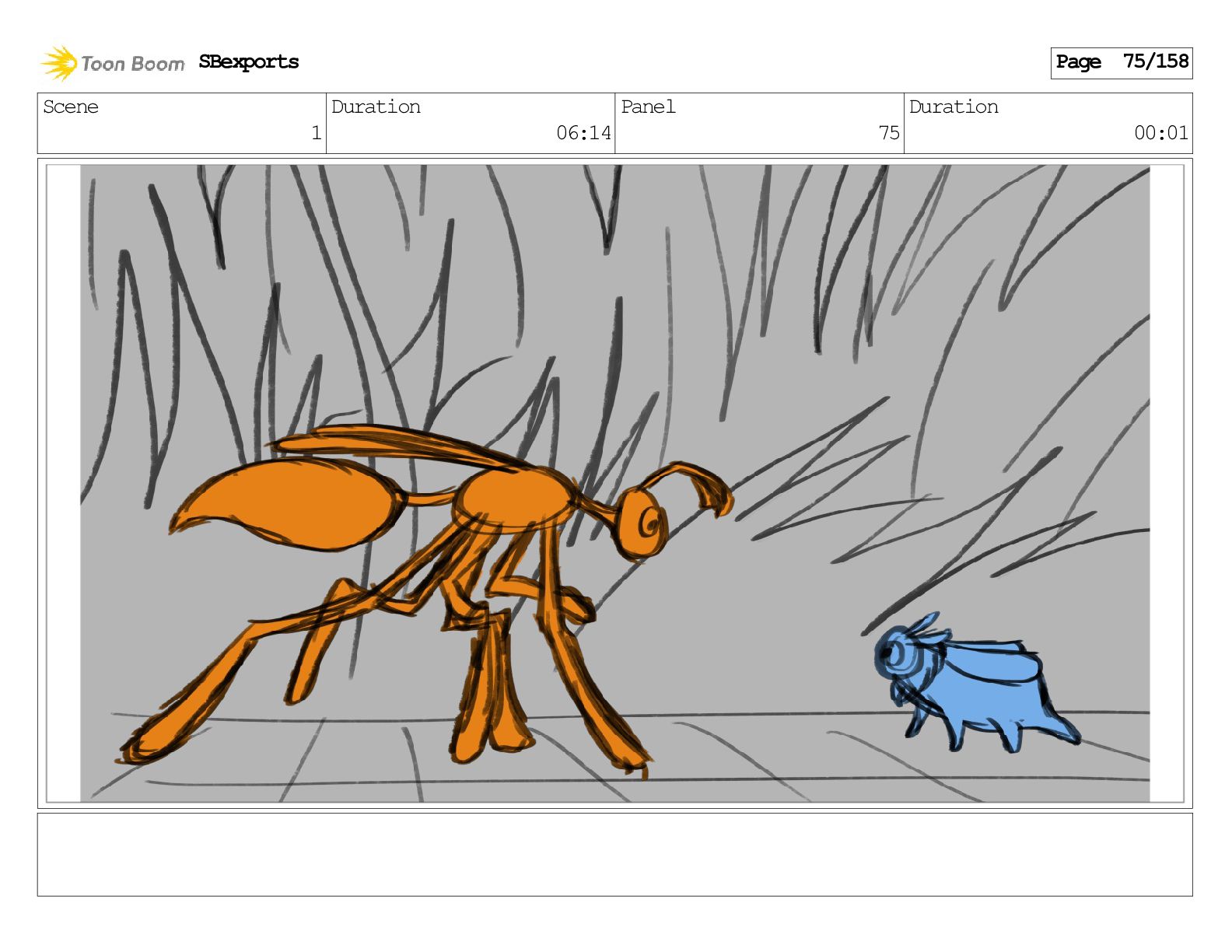Click the panel duration value 00:01
The height and width of the screenshot is (952, 1232).
[1161, 133]
